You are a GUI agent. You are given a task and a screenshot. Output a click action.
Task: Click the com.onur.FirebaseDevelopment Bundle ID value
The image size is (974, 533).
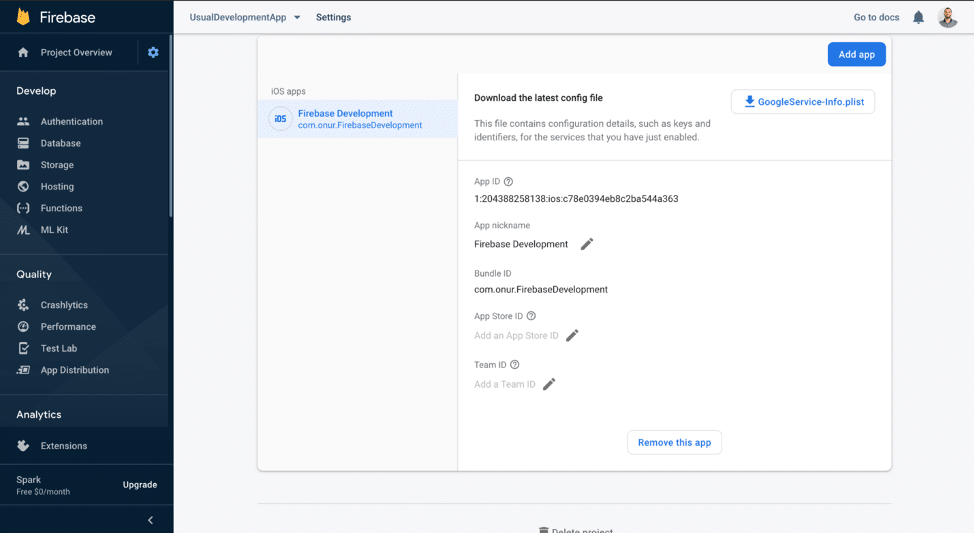[540, 289]
